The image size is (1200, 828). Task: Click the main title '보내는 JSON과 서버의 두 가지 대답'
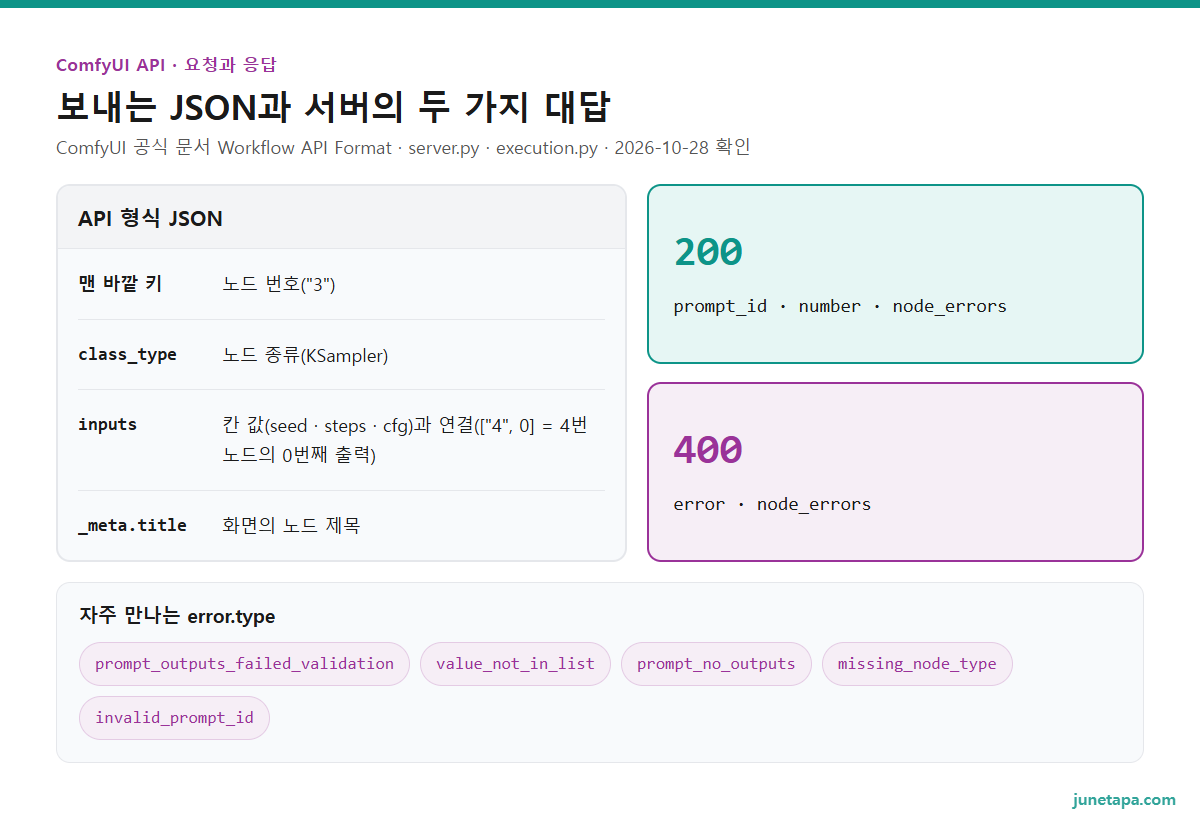pyautogui.click(x=333, y=106)
